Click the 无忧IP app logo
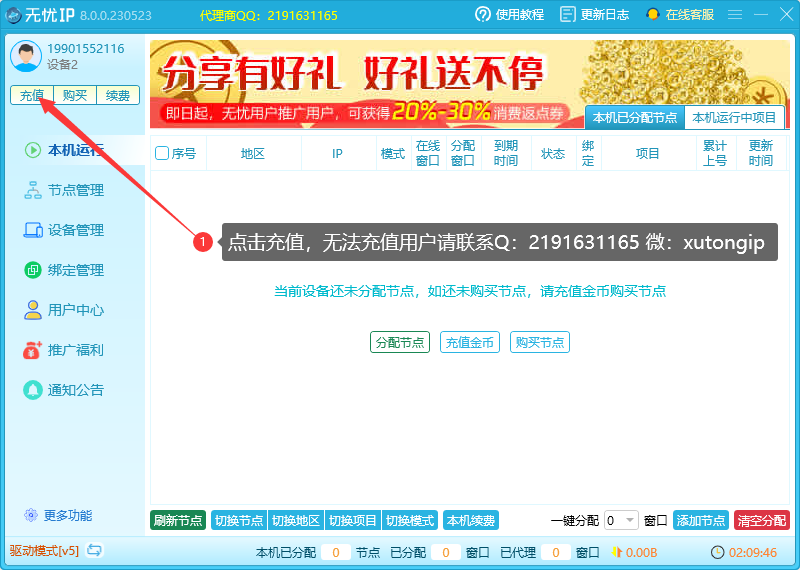This screenshot has width=800, height=570. pyautogui.click(x=13, y=15)
